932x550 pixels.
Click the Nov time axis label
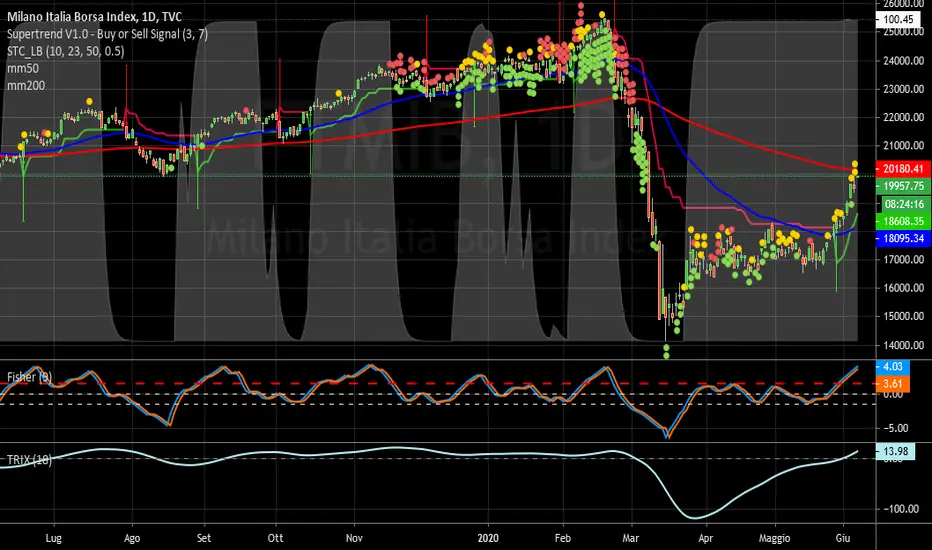coord(354,538)
